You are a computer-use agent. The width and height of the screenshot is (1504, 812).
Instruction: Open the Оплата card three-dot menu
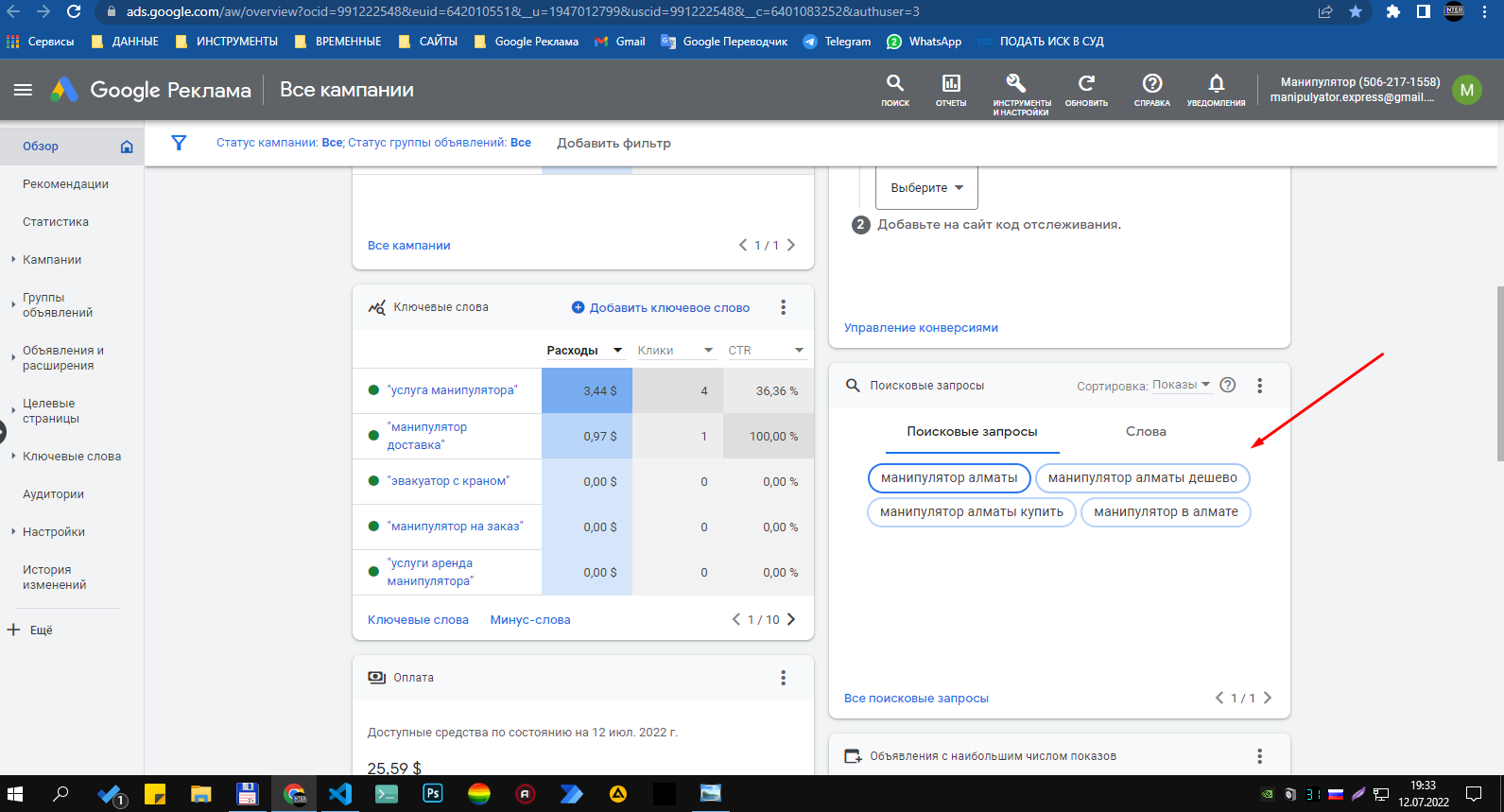783,678
